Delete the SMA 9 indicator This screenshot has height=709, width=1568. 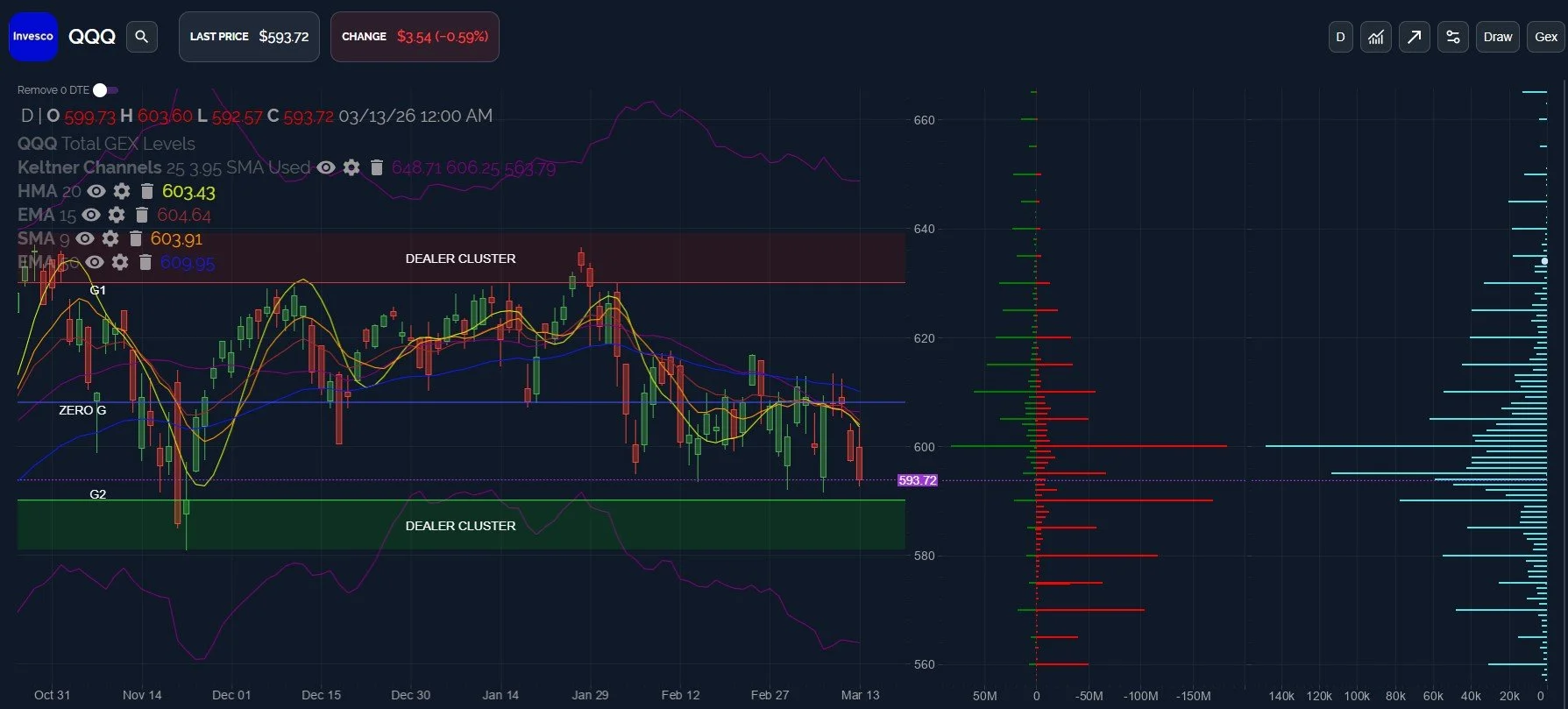136,238
